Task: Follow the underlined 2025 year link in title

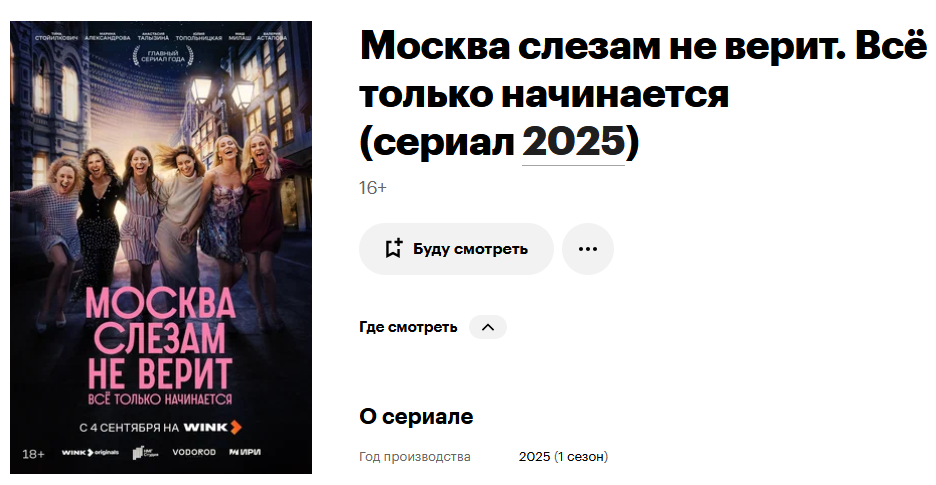Action: (573, 143)
